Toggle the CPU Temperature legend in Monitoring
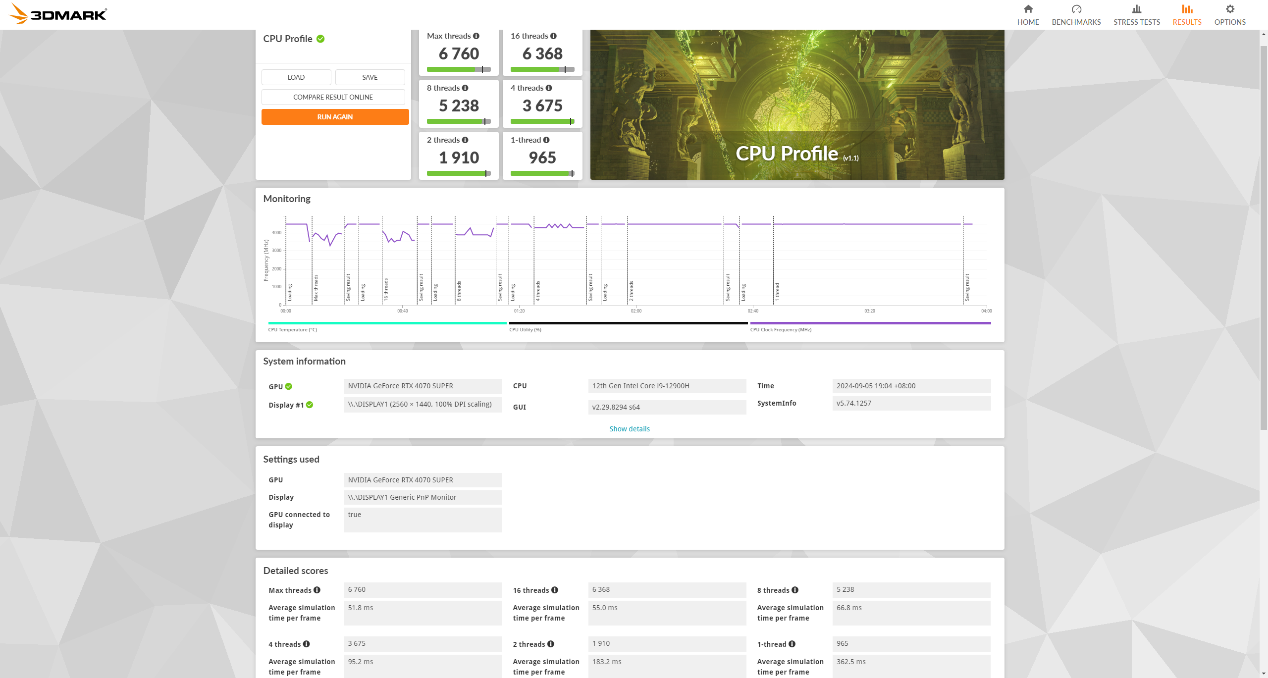This screenshot has width=1268, height=678. click(x=292, y=329)
